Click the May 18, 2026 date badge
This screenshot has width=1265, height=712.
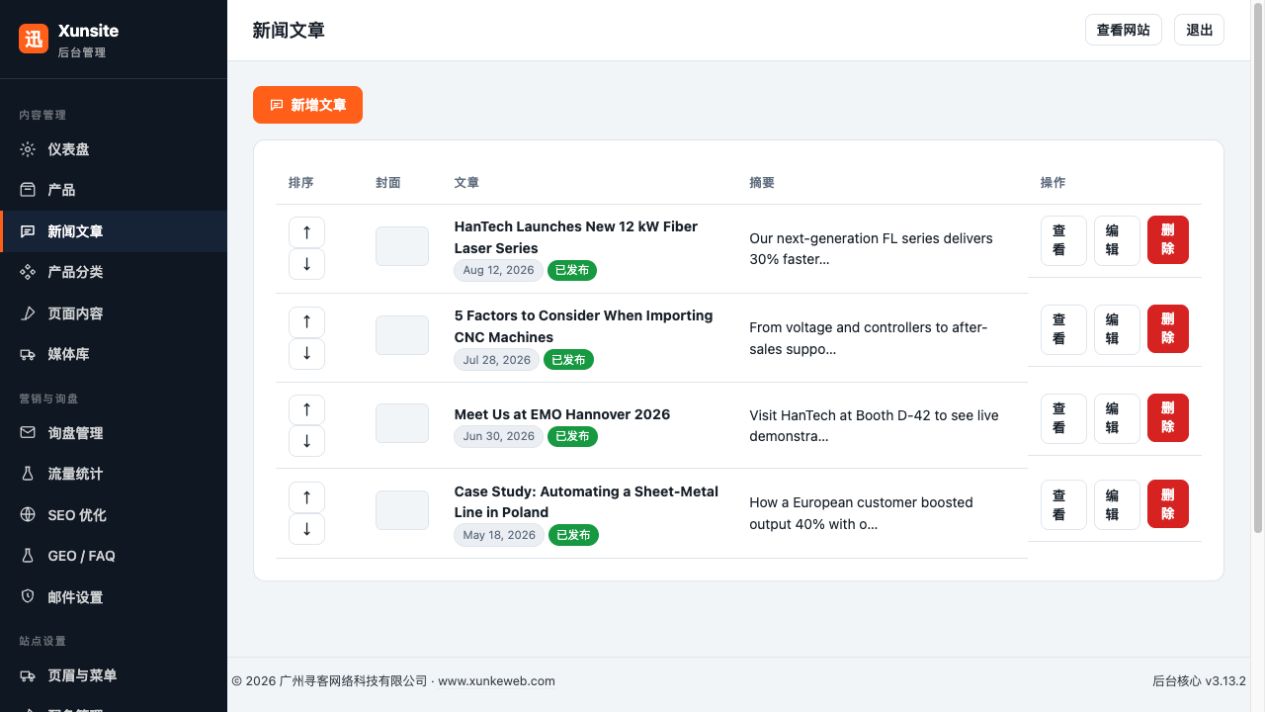(x=499, y=536)
